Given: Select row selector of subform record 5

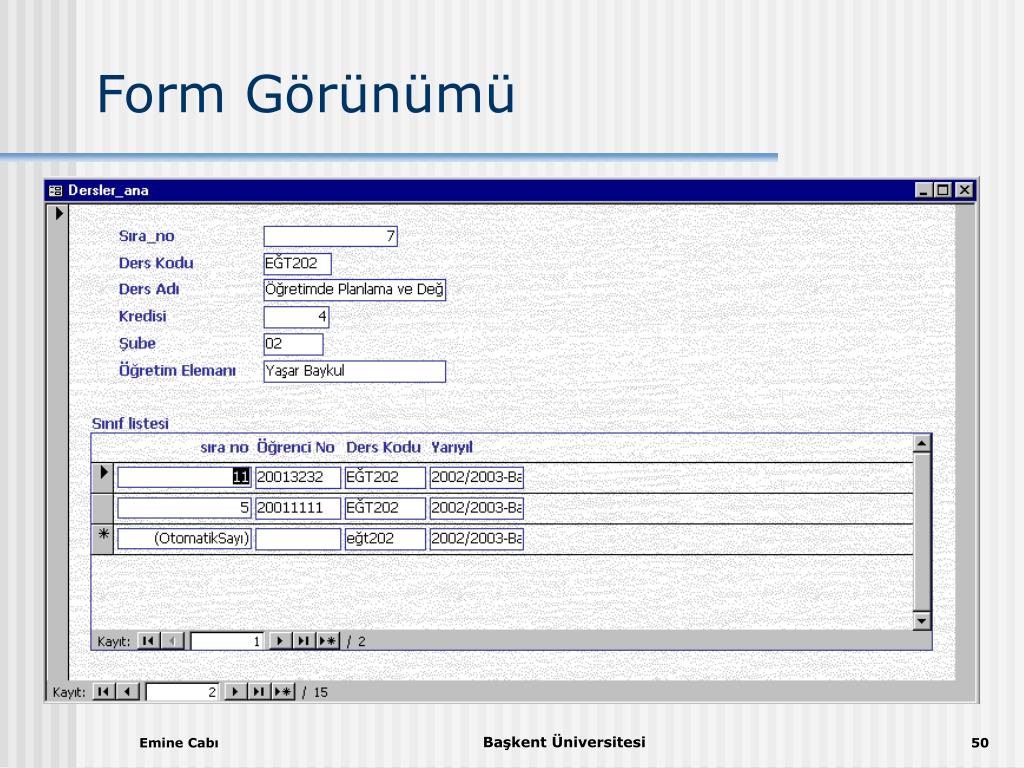Looking at the screenshot, I should 103,507.
